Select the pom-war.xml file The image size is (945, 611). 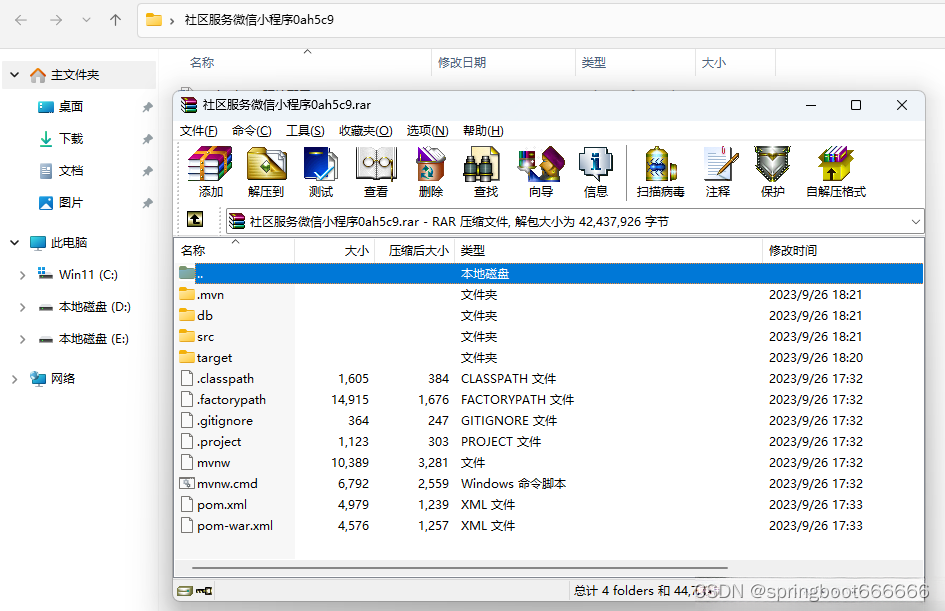pyautogui.click(x=548, y=525)
